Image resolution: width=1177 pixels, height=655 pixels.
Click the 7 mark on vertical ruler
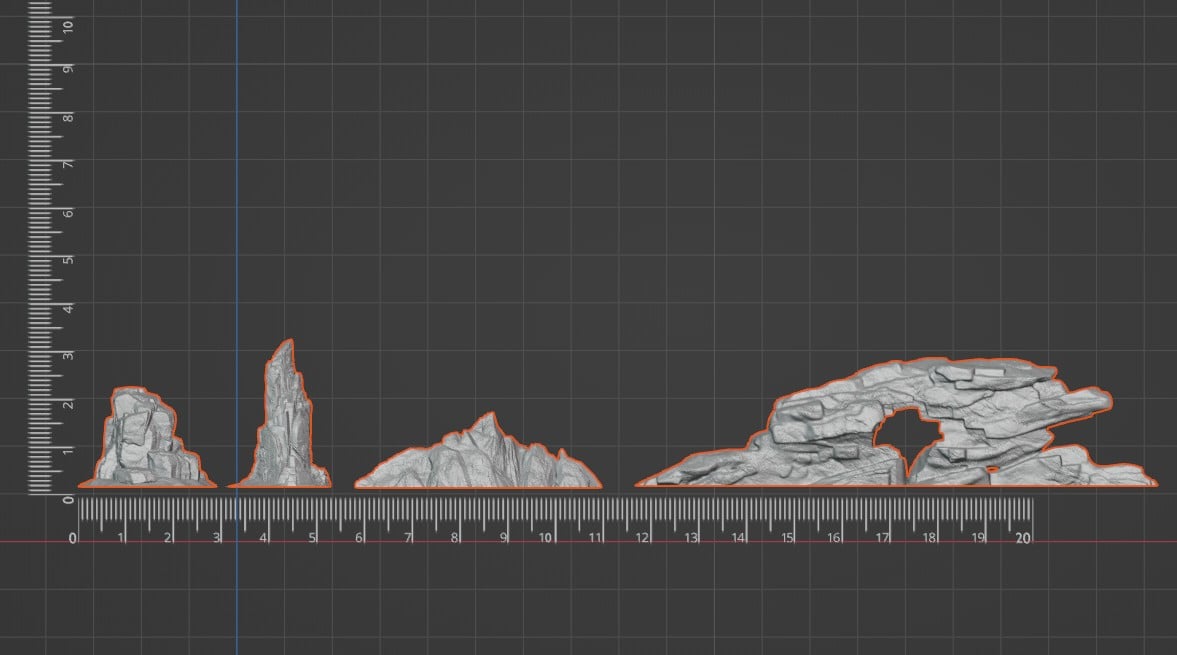(x=68, y=164)
